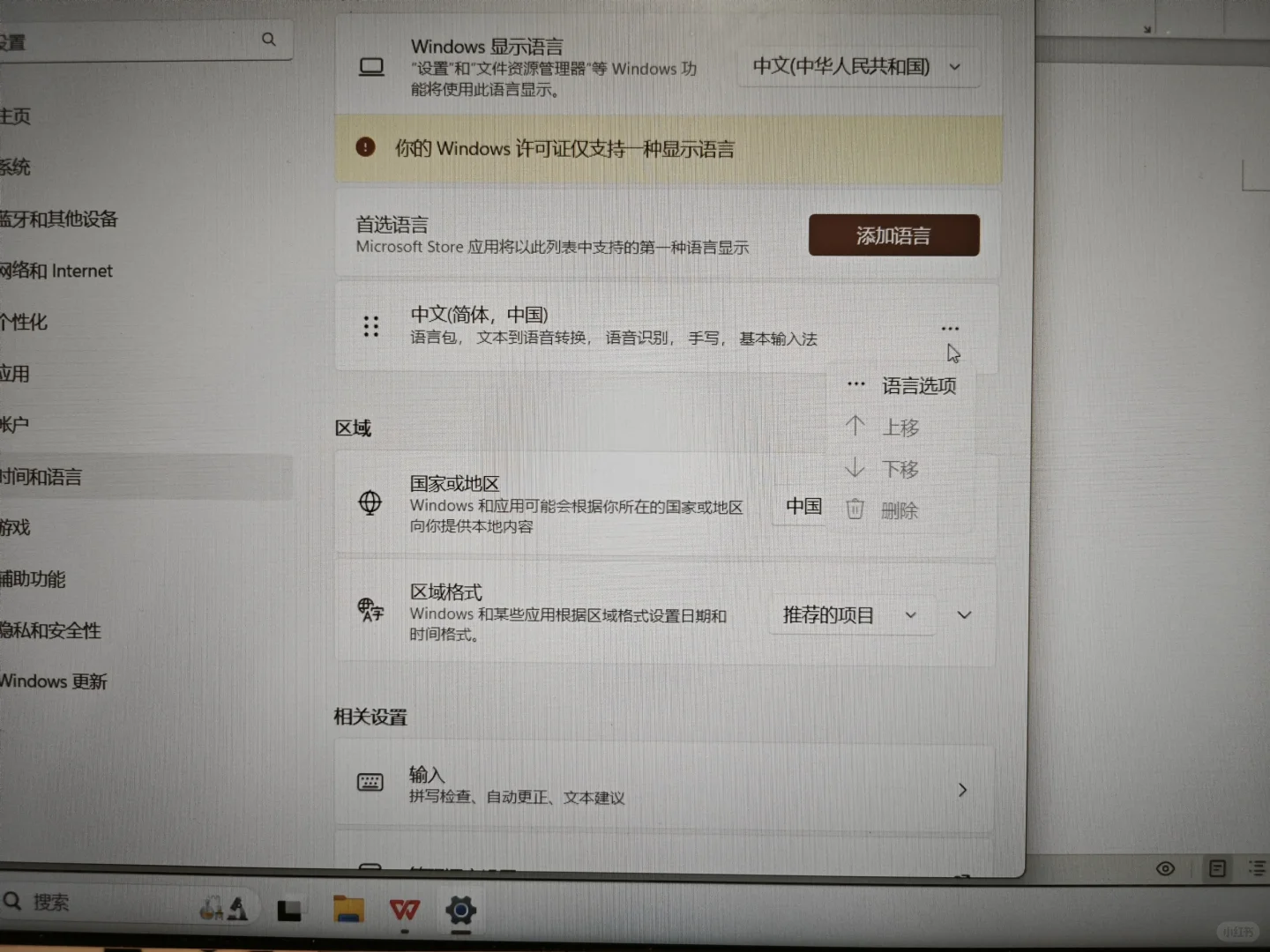The width and height of the screenshot is (1270, 952).
Task: Click eye view icon in background window status bar
Action: pyautogui.click(x=1165, y=869)
